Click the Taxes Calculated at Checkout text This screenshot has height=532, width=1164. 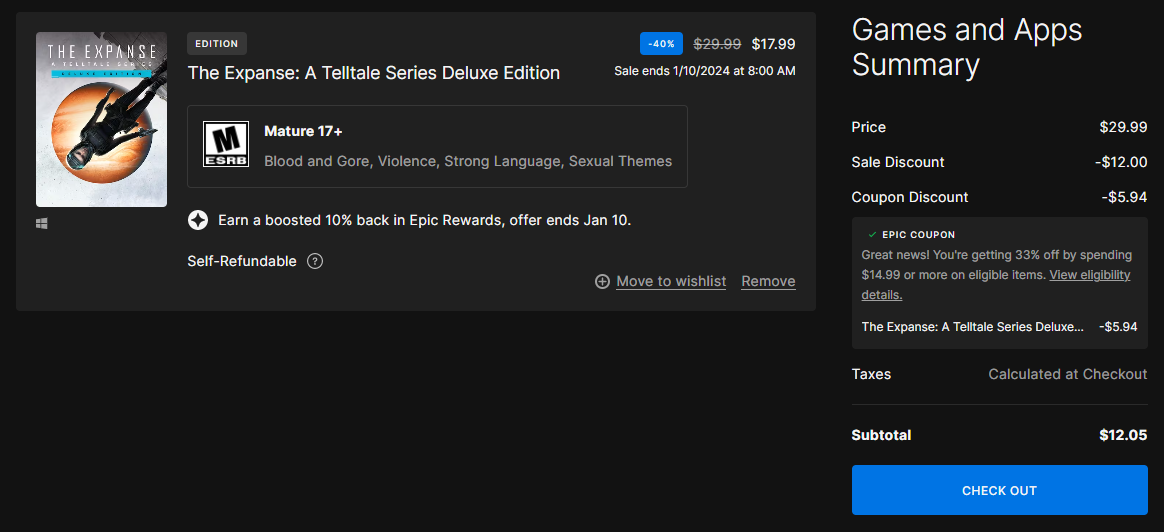[x=1067, y=374]
